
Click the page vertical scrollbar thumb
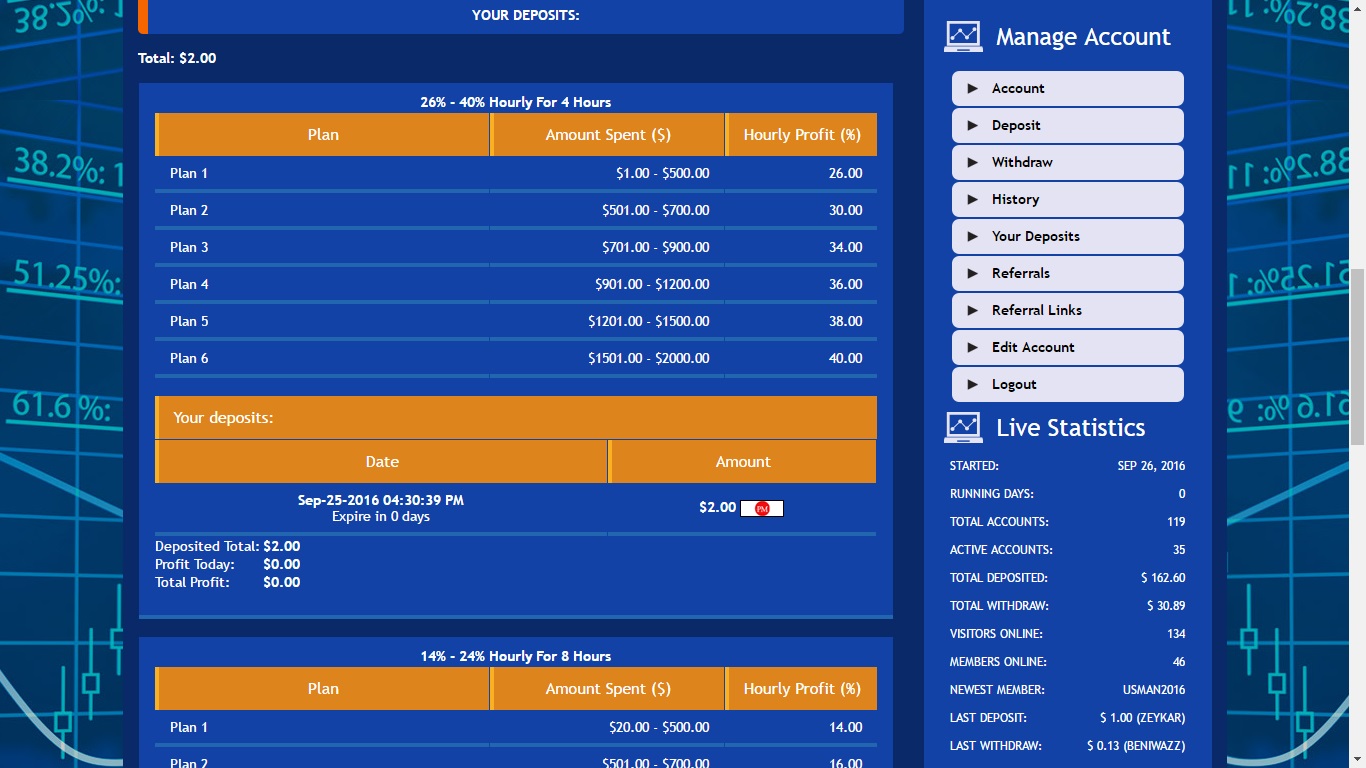[x=1357, y=355]
